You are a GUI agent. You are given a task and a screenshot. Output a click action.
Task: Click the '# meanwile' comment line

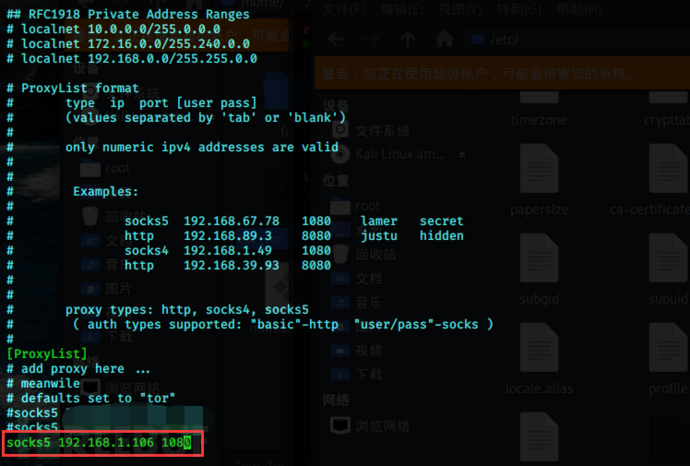pyautogui.click(x=43, y=383)
